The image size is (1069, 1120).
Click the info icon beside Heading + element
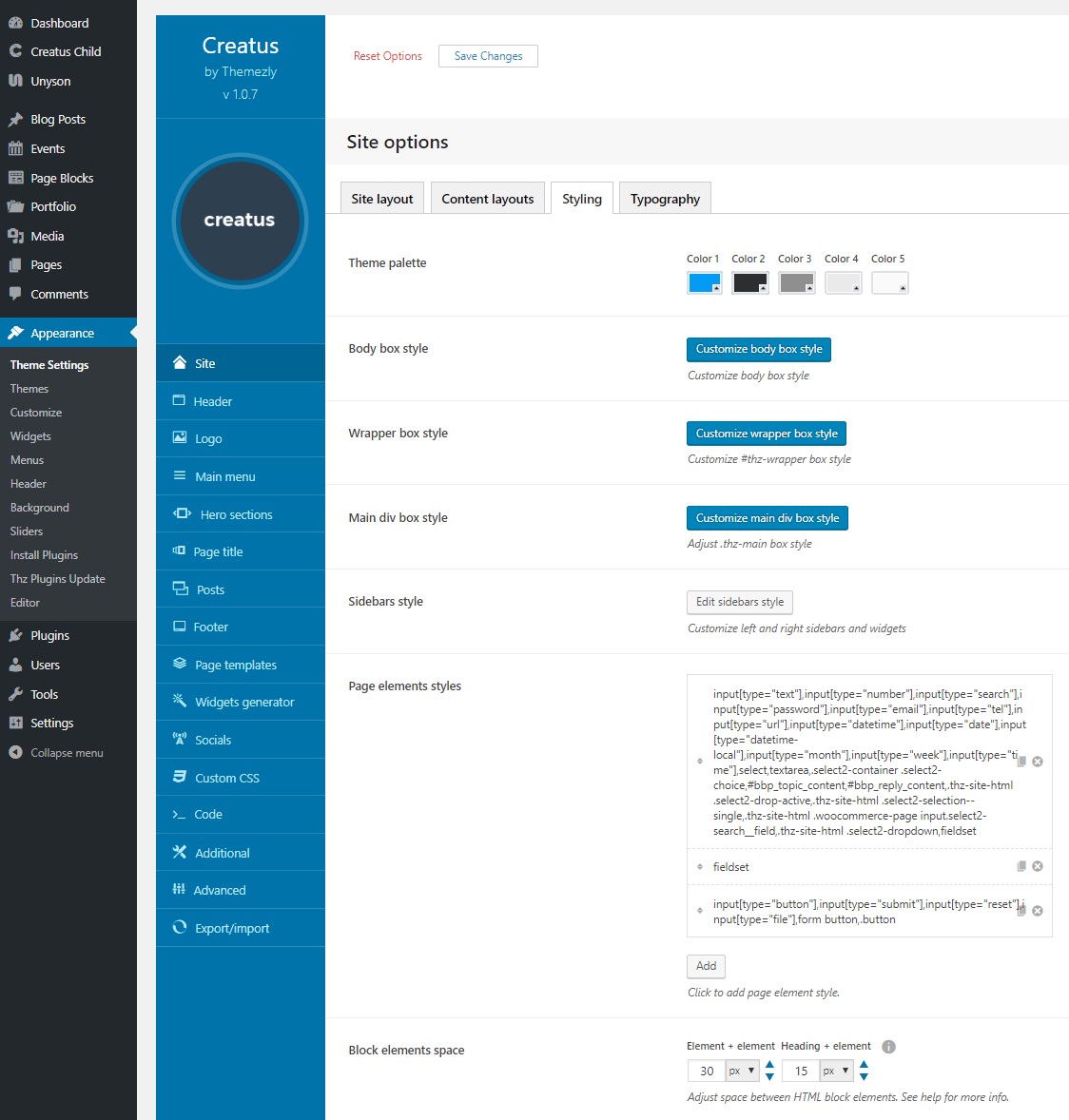(x=888, y=1047)
